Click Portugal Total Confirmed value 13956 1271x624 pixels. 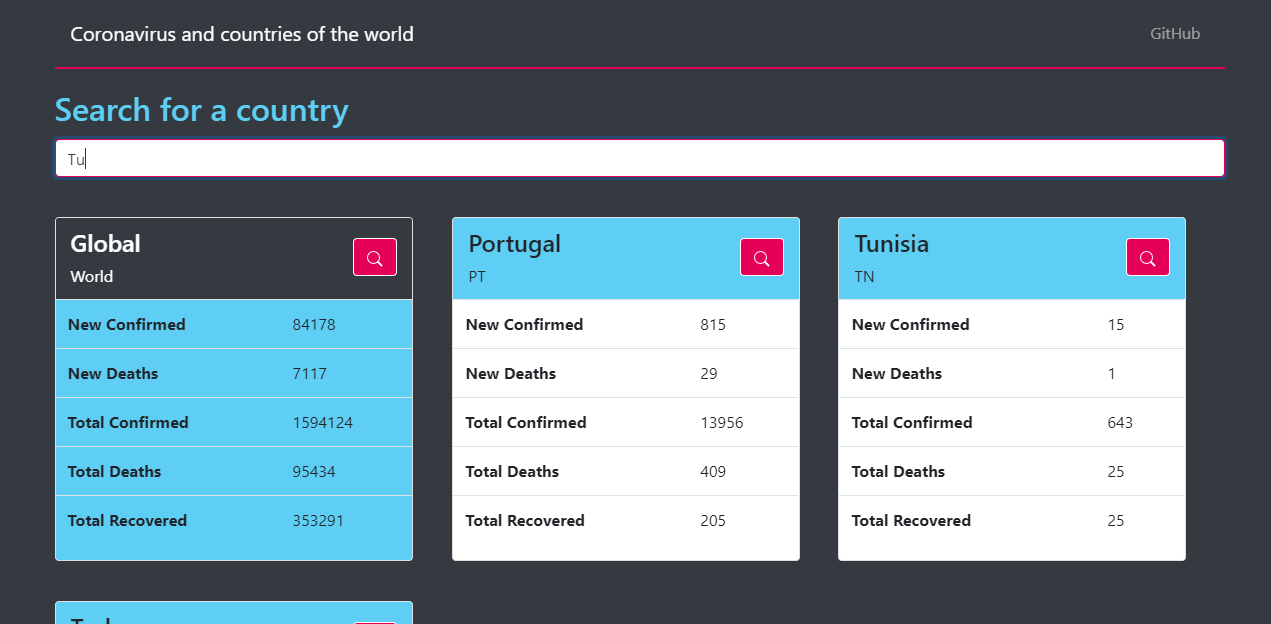point(722,423)
